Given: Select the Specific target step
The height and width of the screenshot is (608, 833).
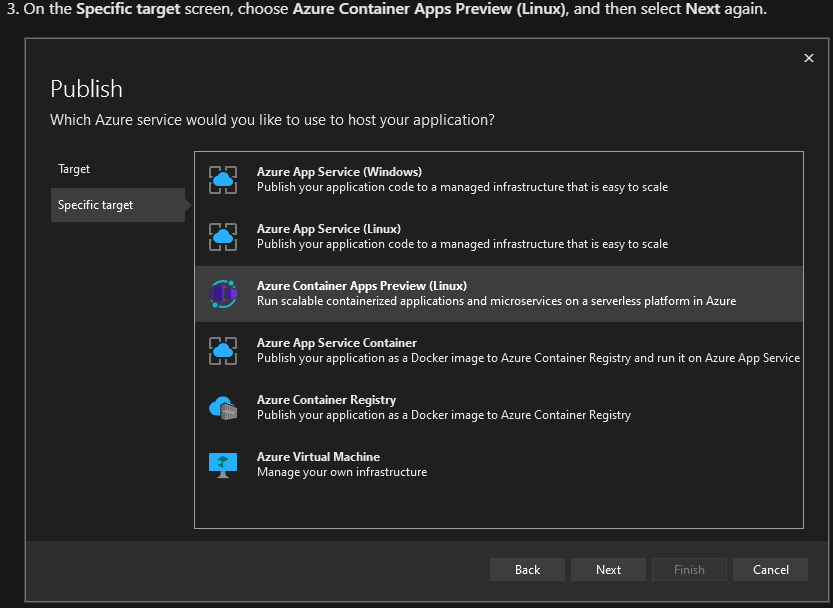Looking at the screenshot, I should pyautogui.click(x=118, y=205).
